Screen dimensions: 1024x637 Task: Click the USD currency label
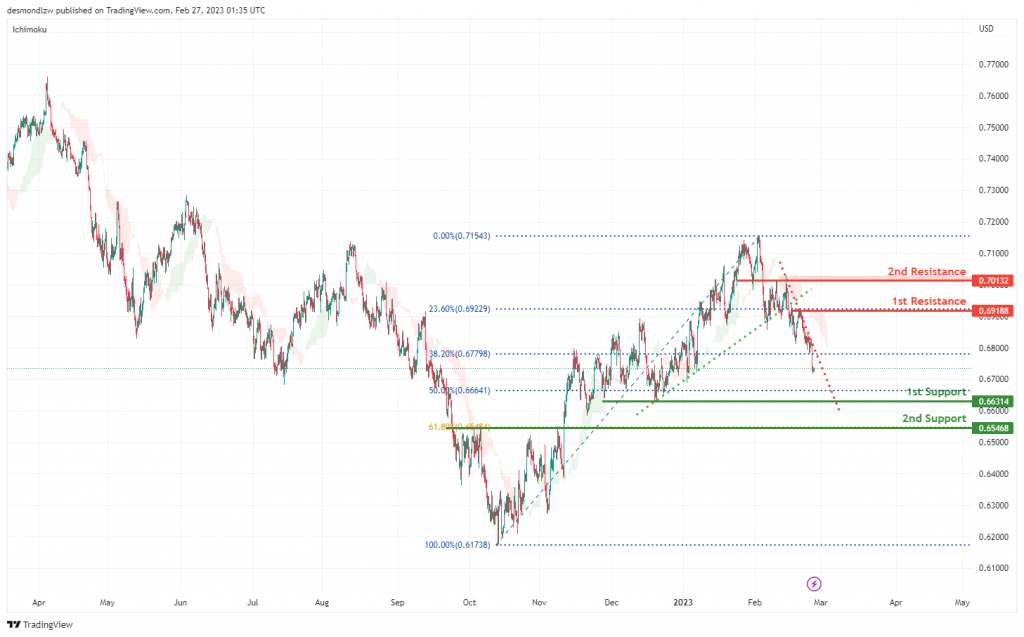(986, 29)
